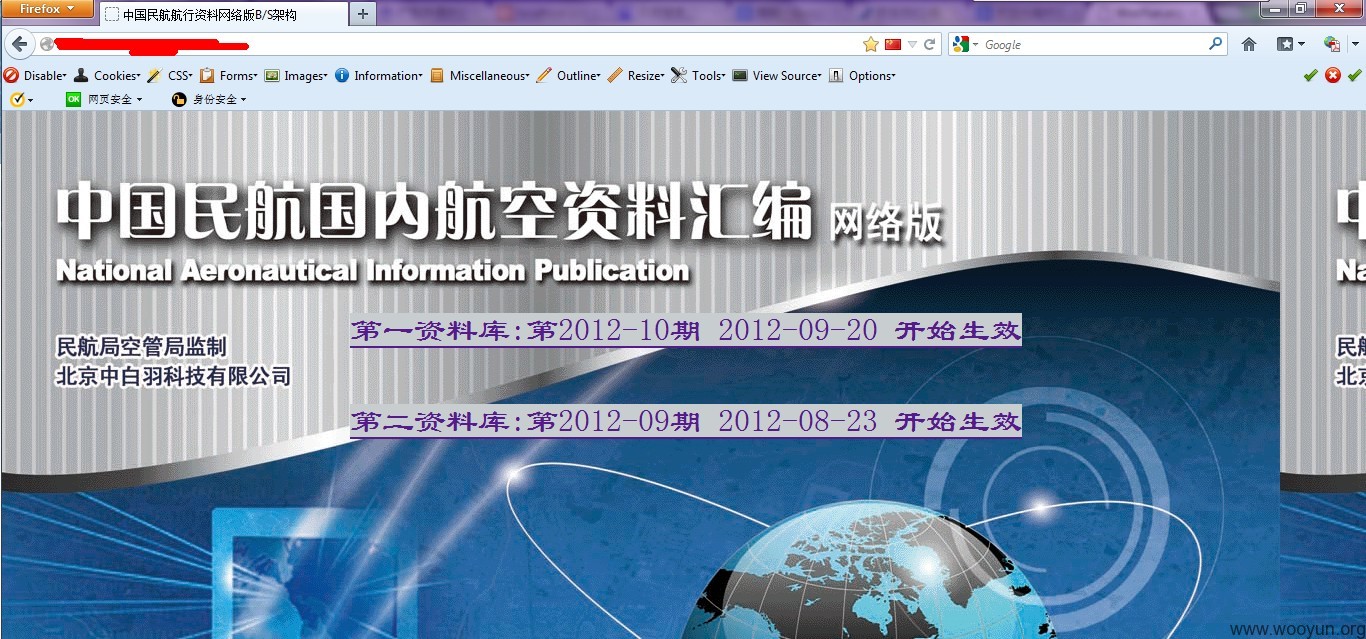Viewport: 1366px width, 639px height.
Task: Open the Tools menu
Action: (x=698, y=75)
